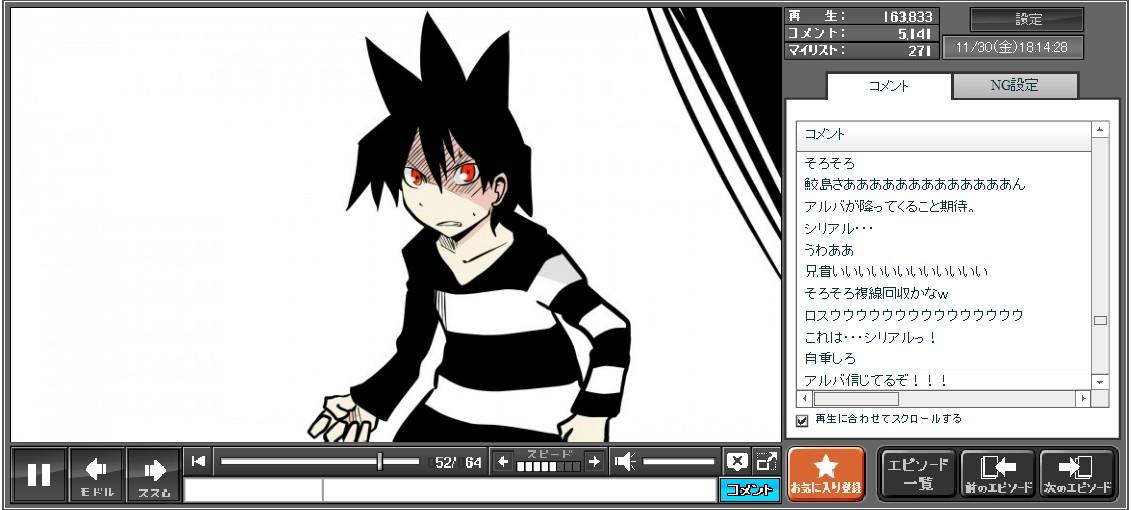
Task: Mute the audio speaker icon
Action: (625, 461)
